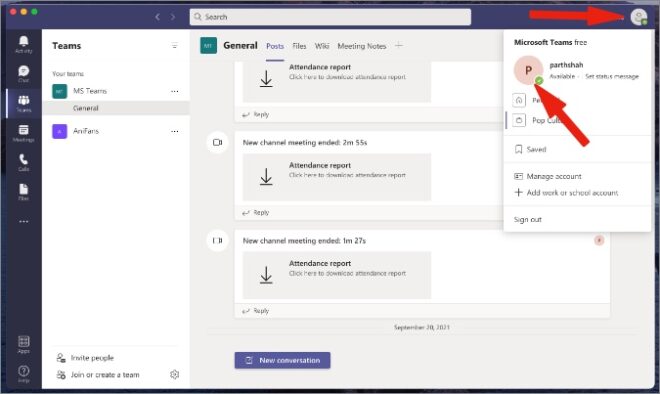Open Apps store in sidebar
Viewport: 660px width, 394px height.
click(24, 344)
